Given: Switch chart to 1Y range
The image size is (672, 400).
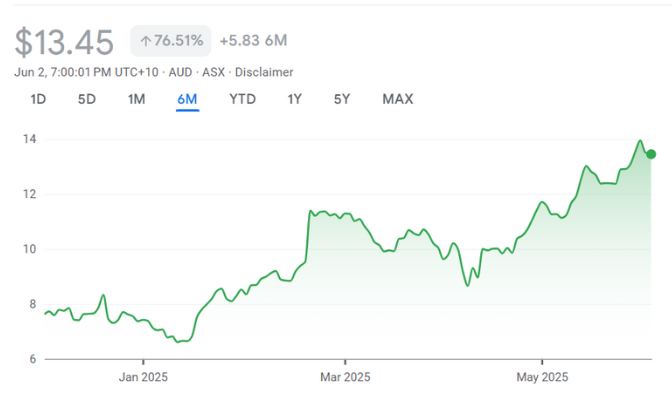Looking at the screenshot, I should tap(295, 99).
